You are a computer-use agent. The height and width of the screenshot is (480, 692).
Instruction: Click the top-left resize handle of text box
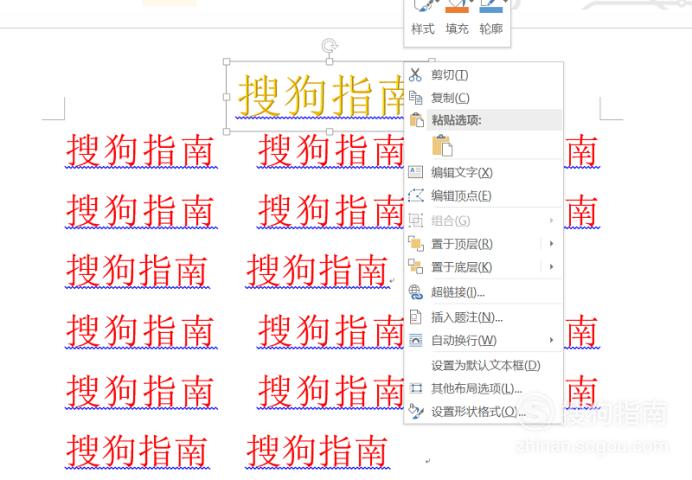227,62
